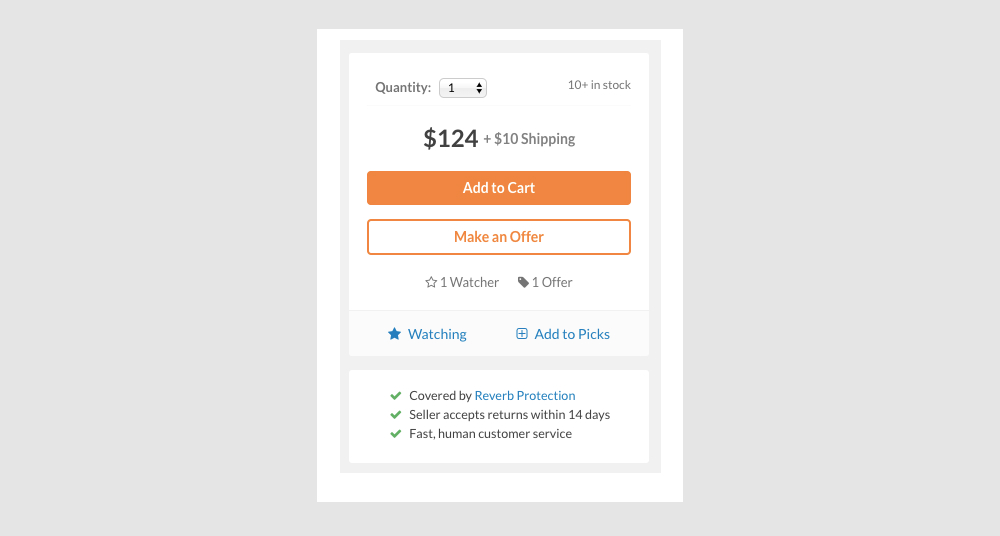The image size is (1000, 536).
Task: Click the green checkmark beside customer service
Action: point(396,434)
